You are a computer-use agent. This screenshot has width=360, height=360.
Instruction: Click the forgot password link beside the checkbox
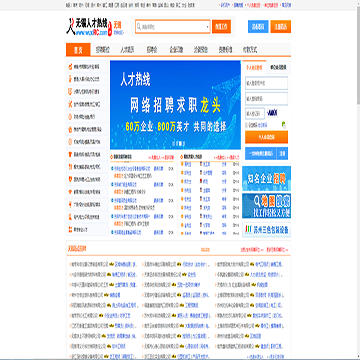pos(263,125)
